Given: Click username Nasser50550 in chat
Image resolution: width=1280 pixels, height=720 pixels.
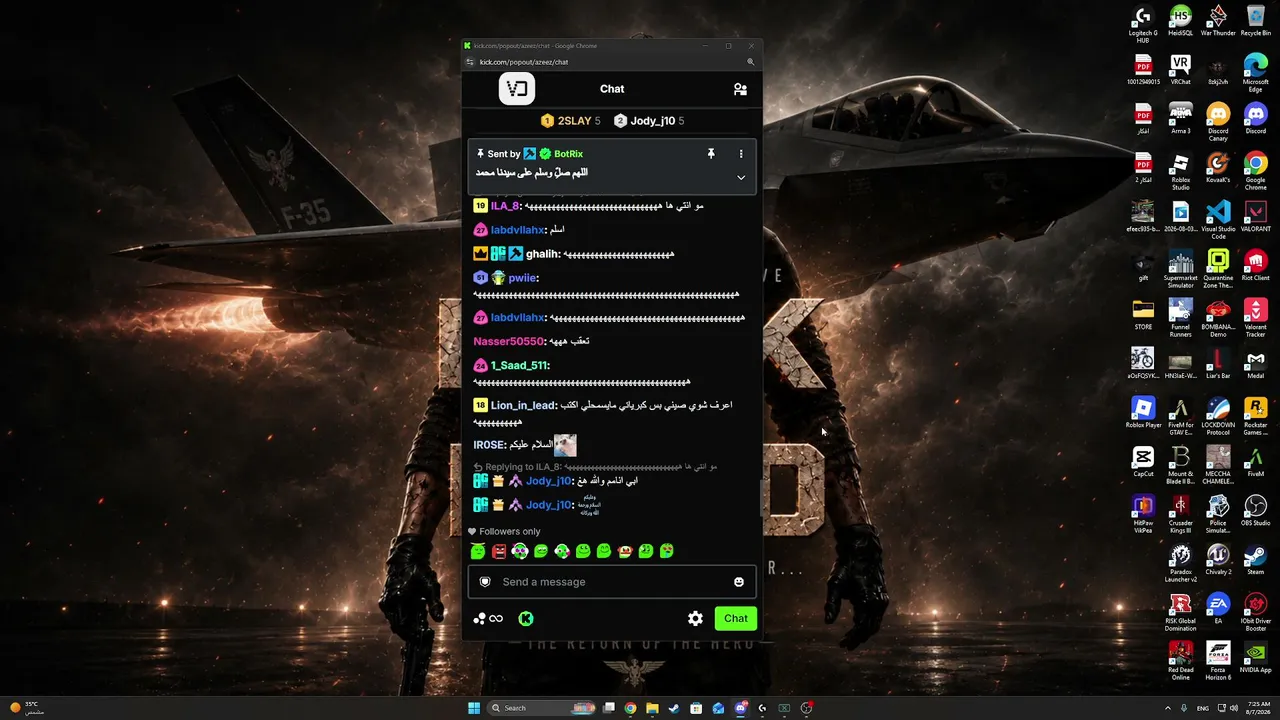Looking at the screenshot, I should pos(509,341).
